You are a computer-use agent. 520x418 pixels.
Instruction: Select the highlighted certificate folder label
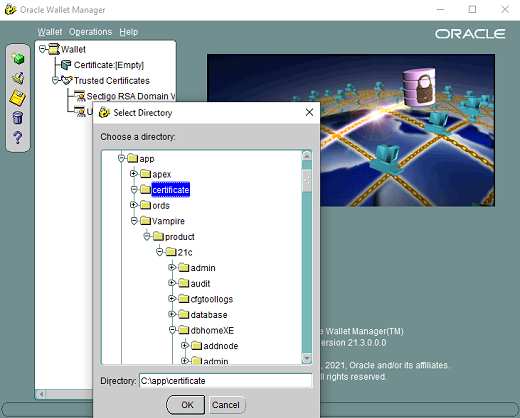click(x=171, y=190)
